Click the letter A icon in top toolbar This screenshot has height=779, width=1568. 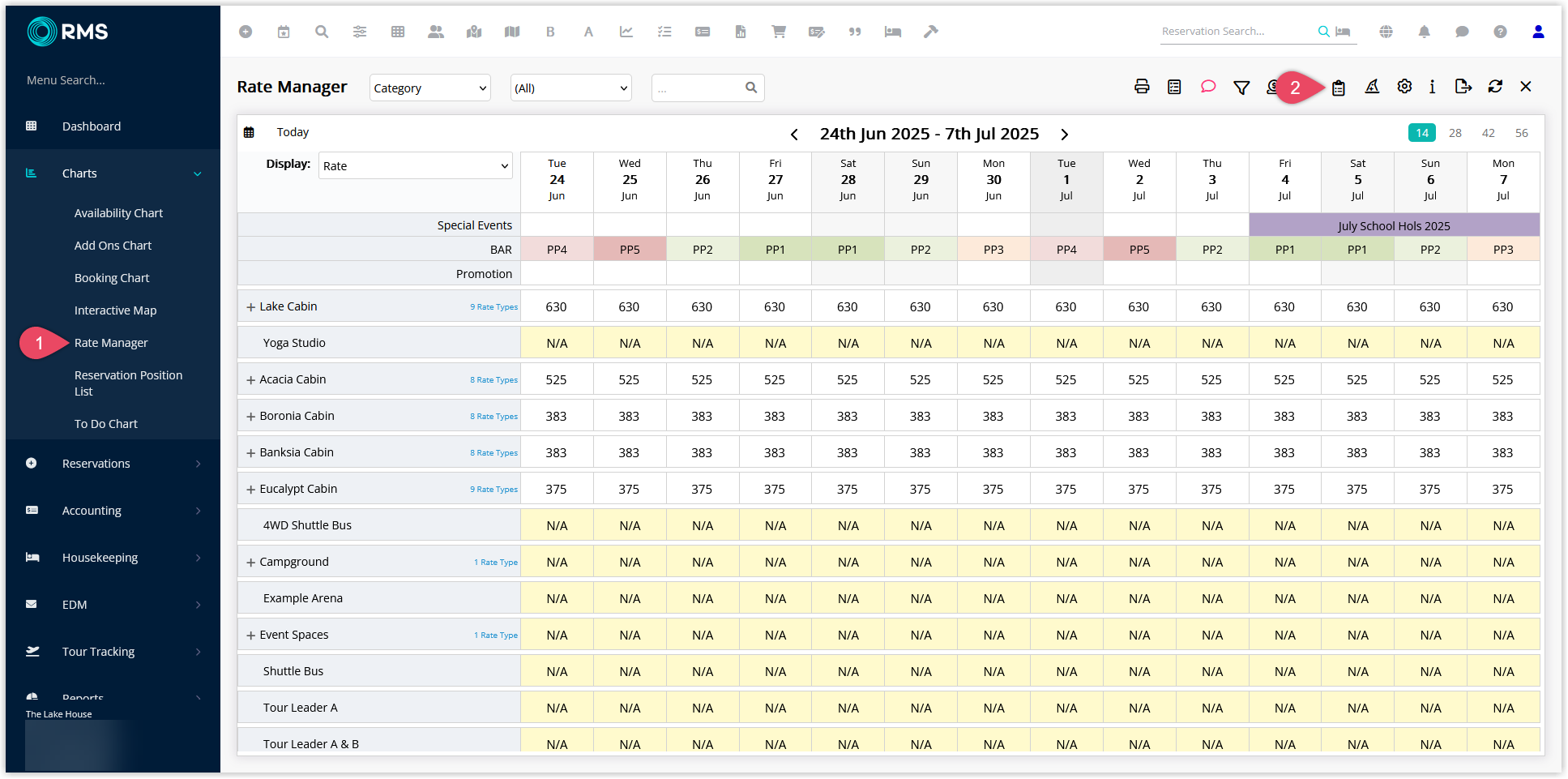[588, 32]
